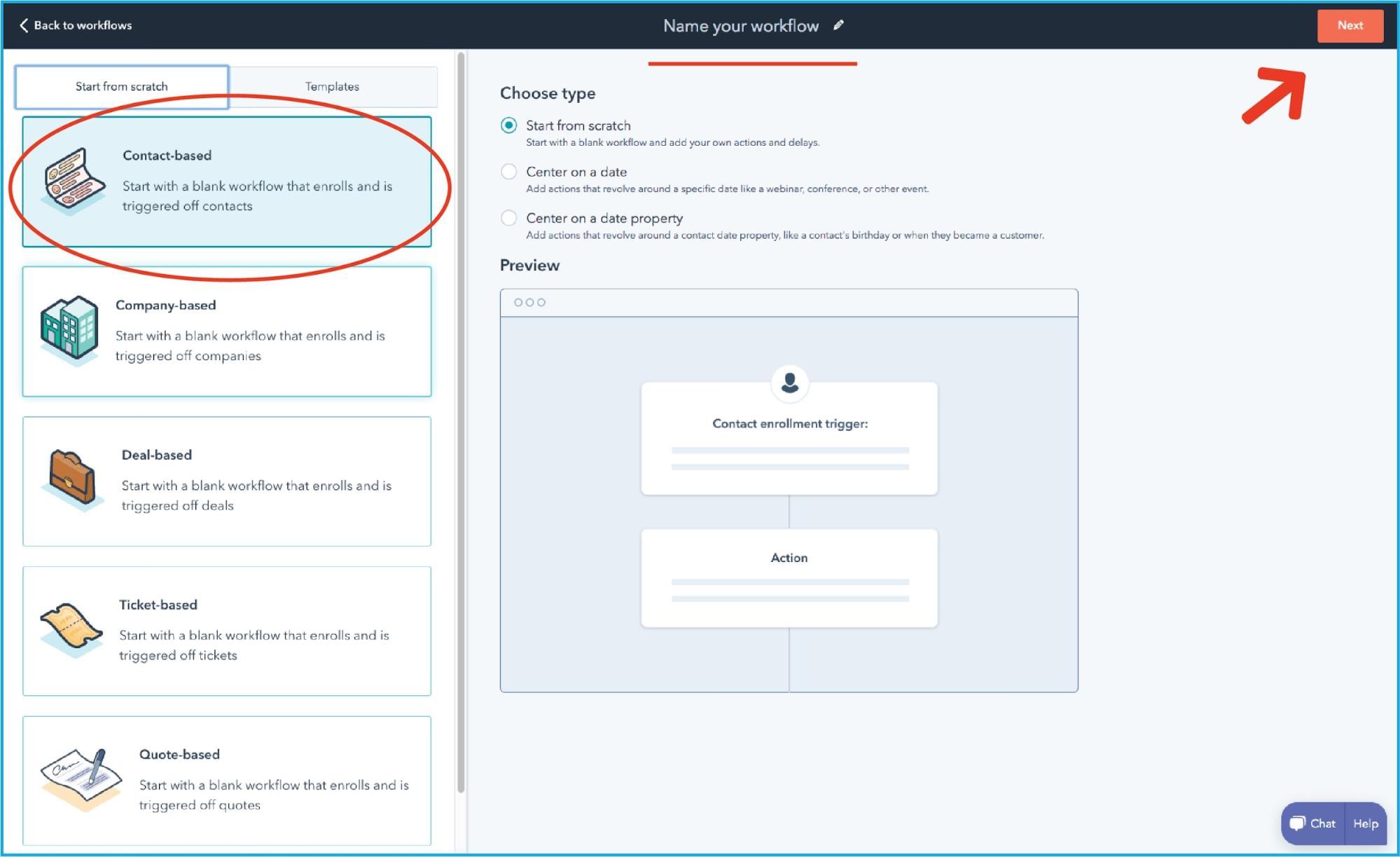Click the Choose type heading

click(548, 93)
